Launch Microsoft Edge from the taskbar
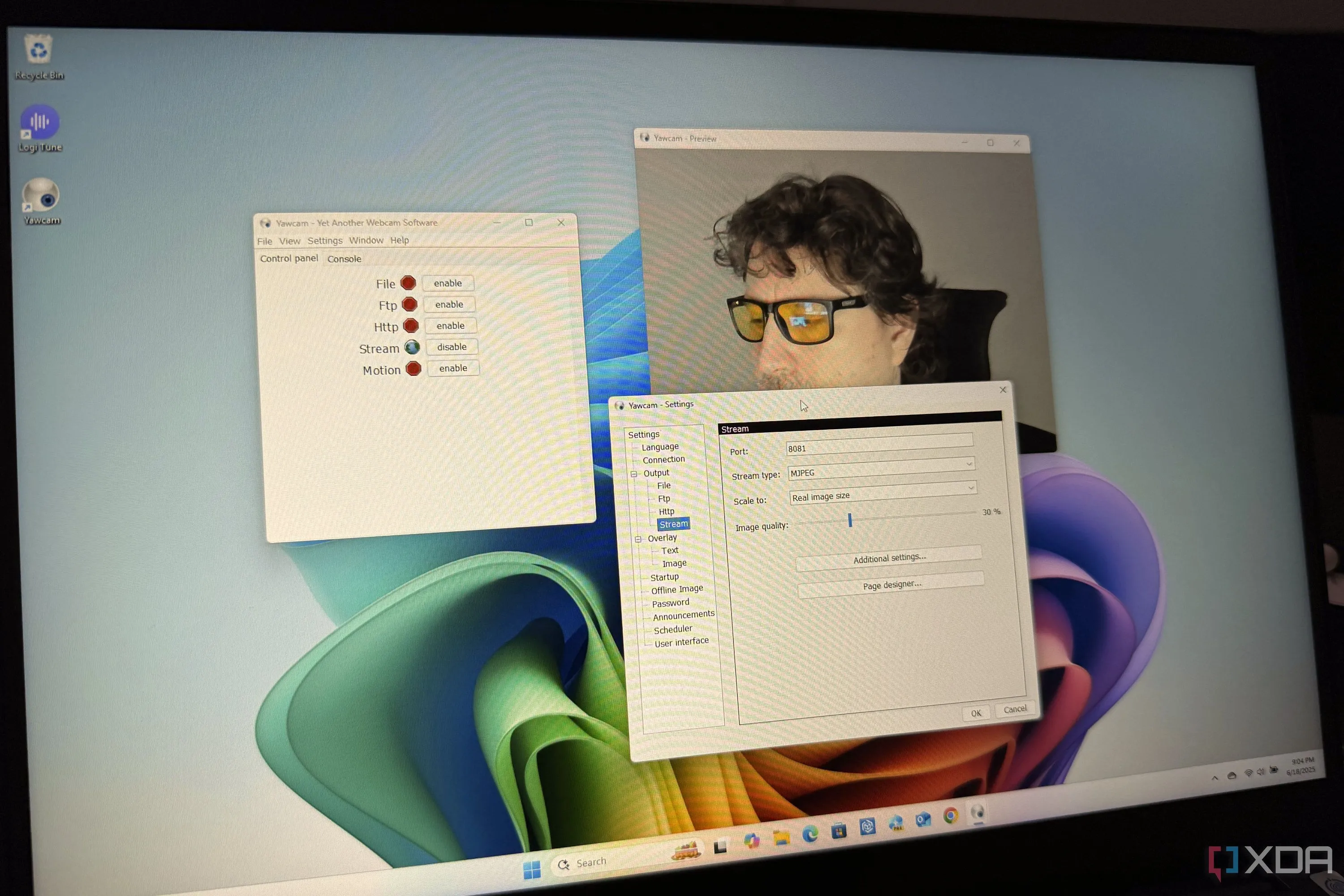 click(810, 834)
